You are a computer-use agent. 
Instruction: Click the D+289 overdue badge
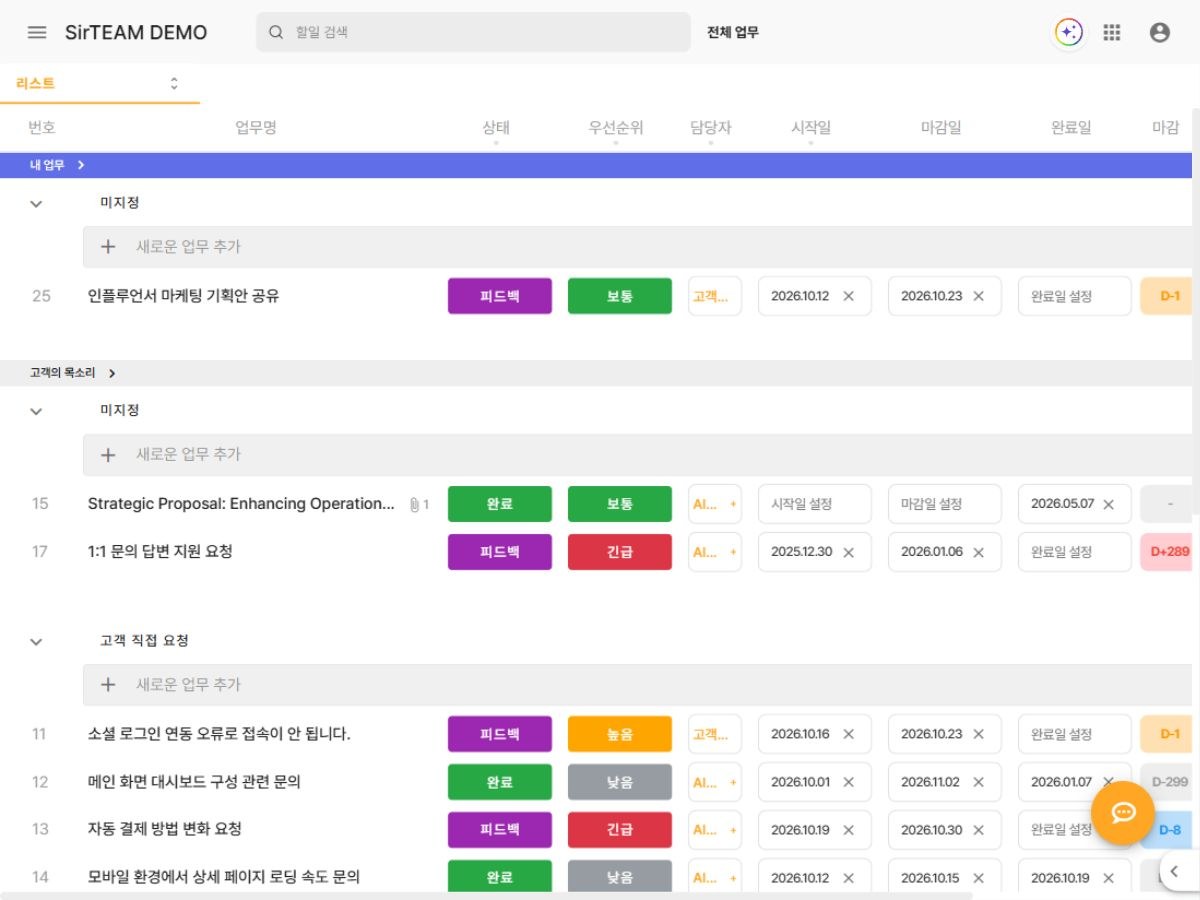point(1169,552)
